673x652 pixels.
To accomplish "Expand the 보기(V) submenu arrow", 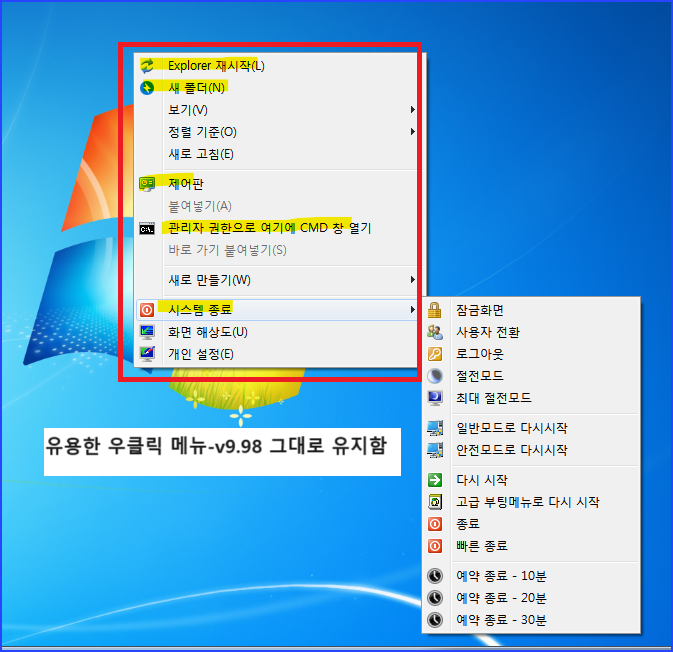I will [412, 110].
